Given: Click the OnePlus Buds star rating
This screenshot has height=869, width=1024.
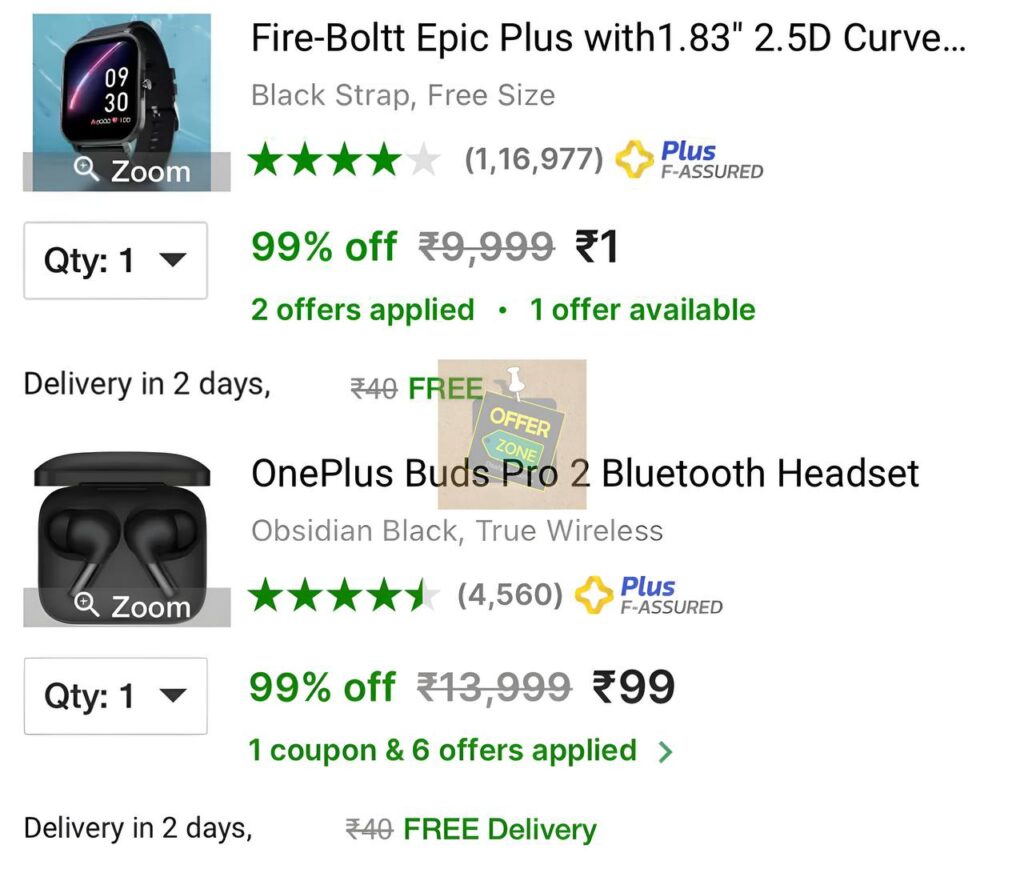Looking at the screenshot, I should tap(343, 596).
